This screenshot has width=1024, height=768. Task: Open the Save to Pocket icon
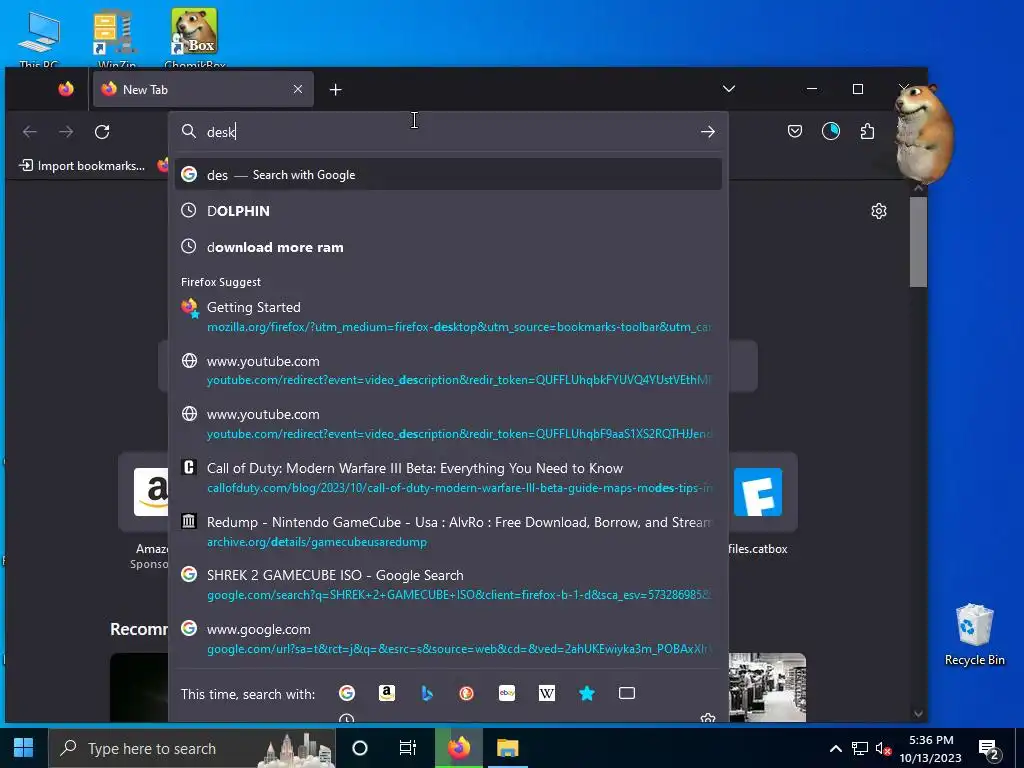[x=795, y=132]
